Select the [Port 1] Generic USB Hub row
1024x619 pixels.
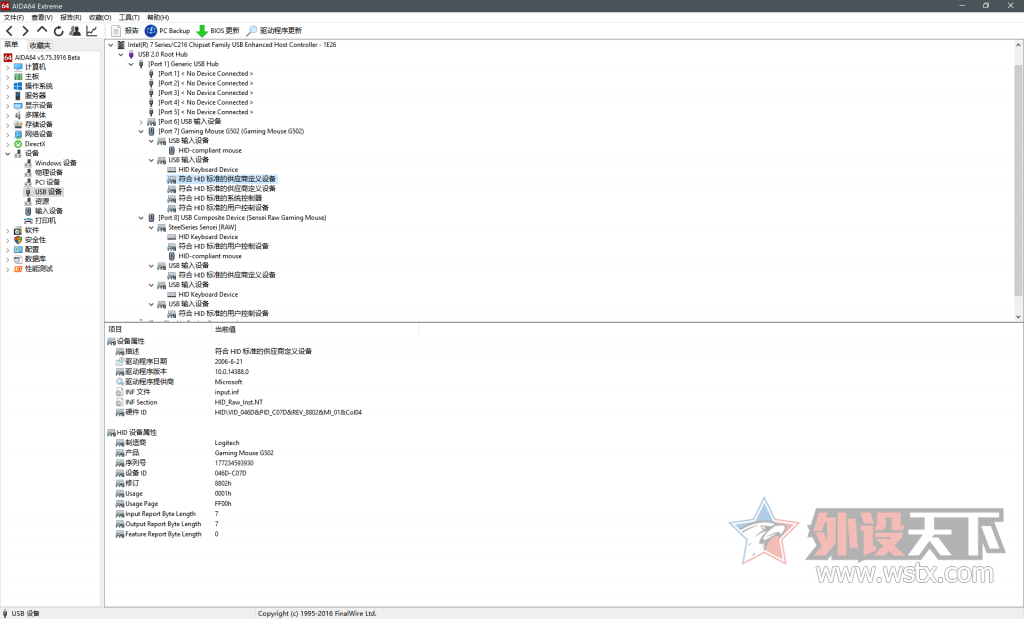coord(183,64)
